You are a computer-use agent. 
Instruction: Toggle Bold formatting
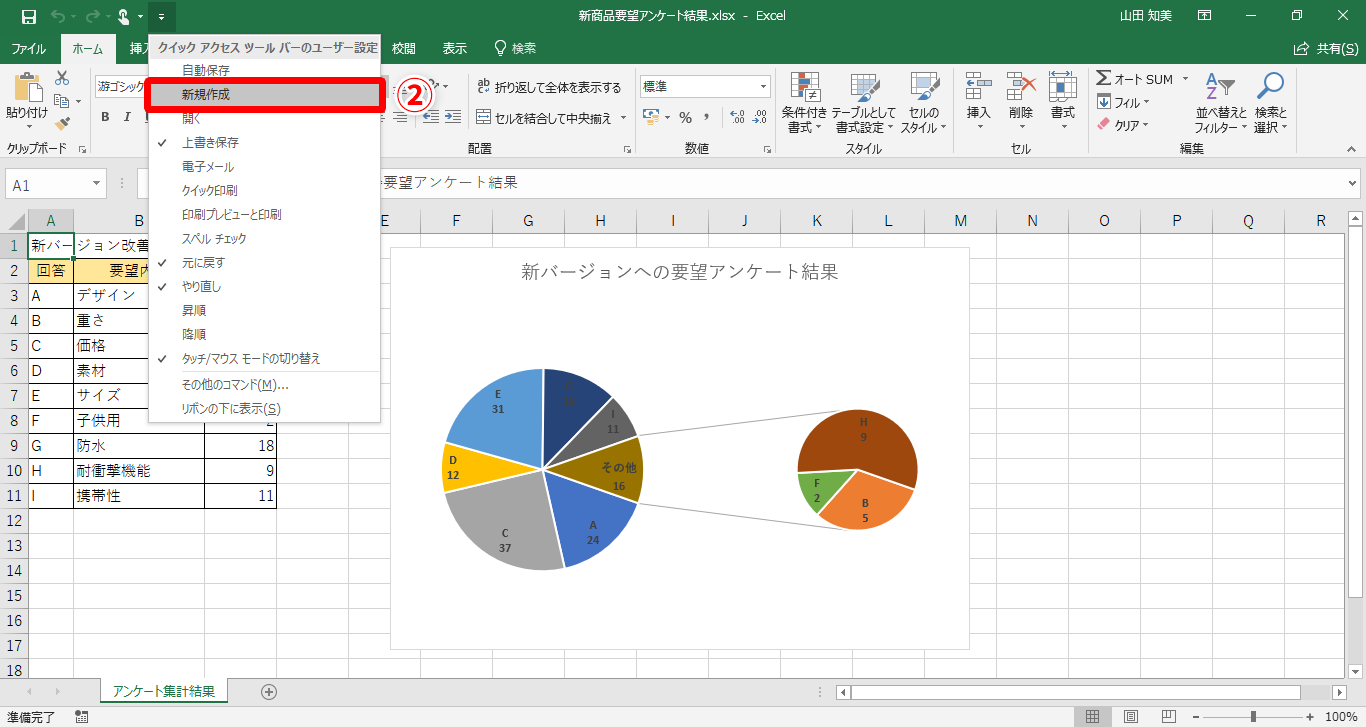pos(105,118)
